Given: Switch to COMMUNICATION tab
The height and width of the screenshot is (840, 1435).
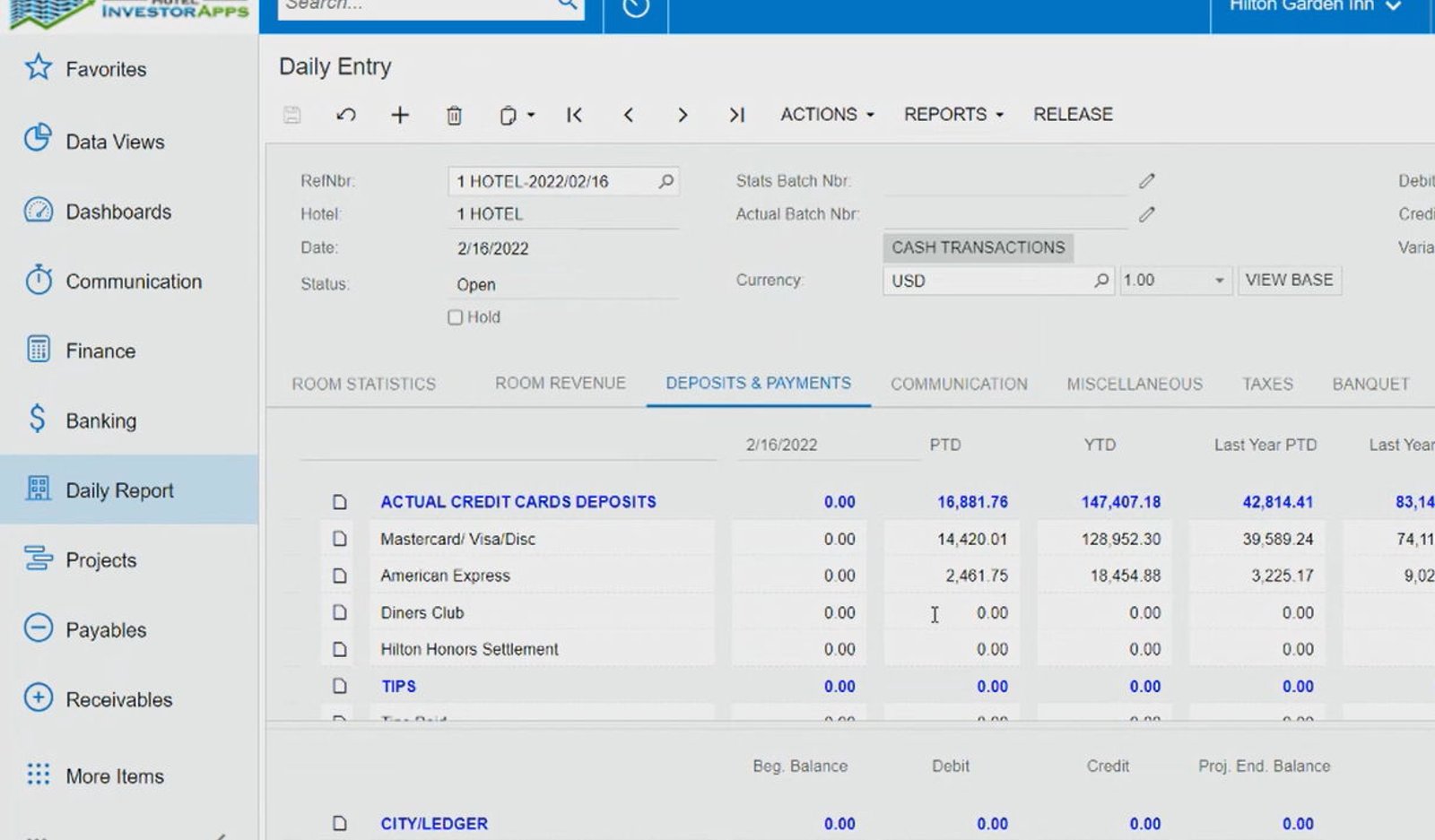Looking at the screenshot, I should coord(959,384).
